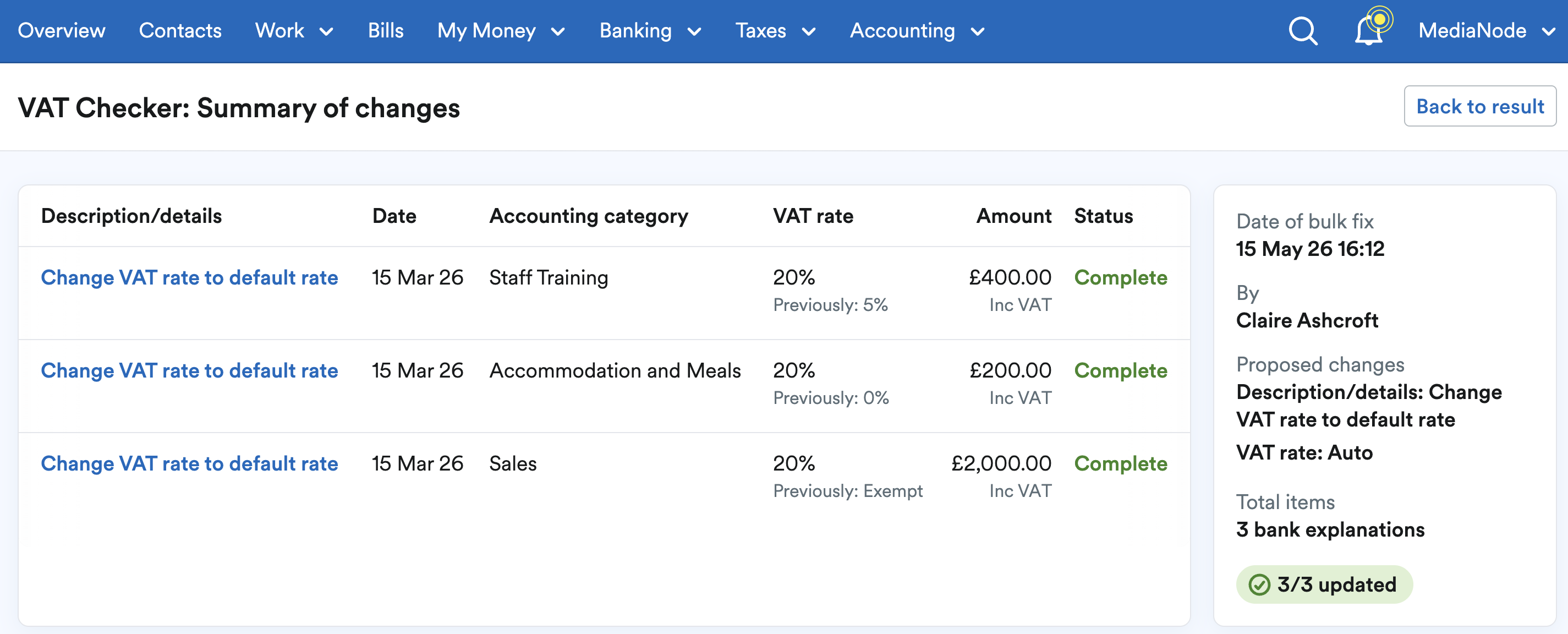Click the Amount column header
1568x634 pixels.
coord(1014,216)
